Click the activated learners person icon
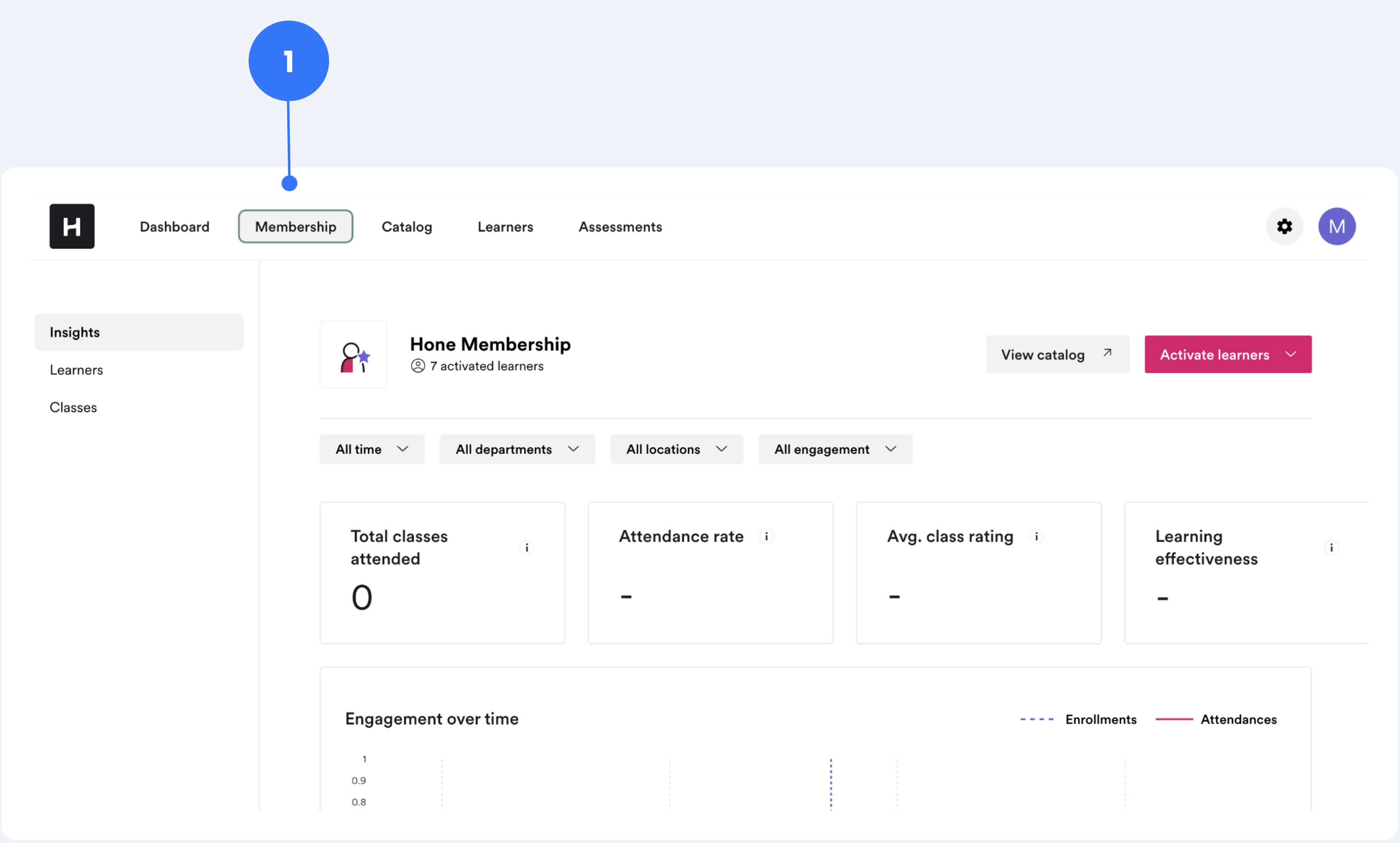 (x=417, y=366)
